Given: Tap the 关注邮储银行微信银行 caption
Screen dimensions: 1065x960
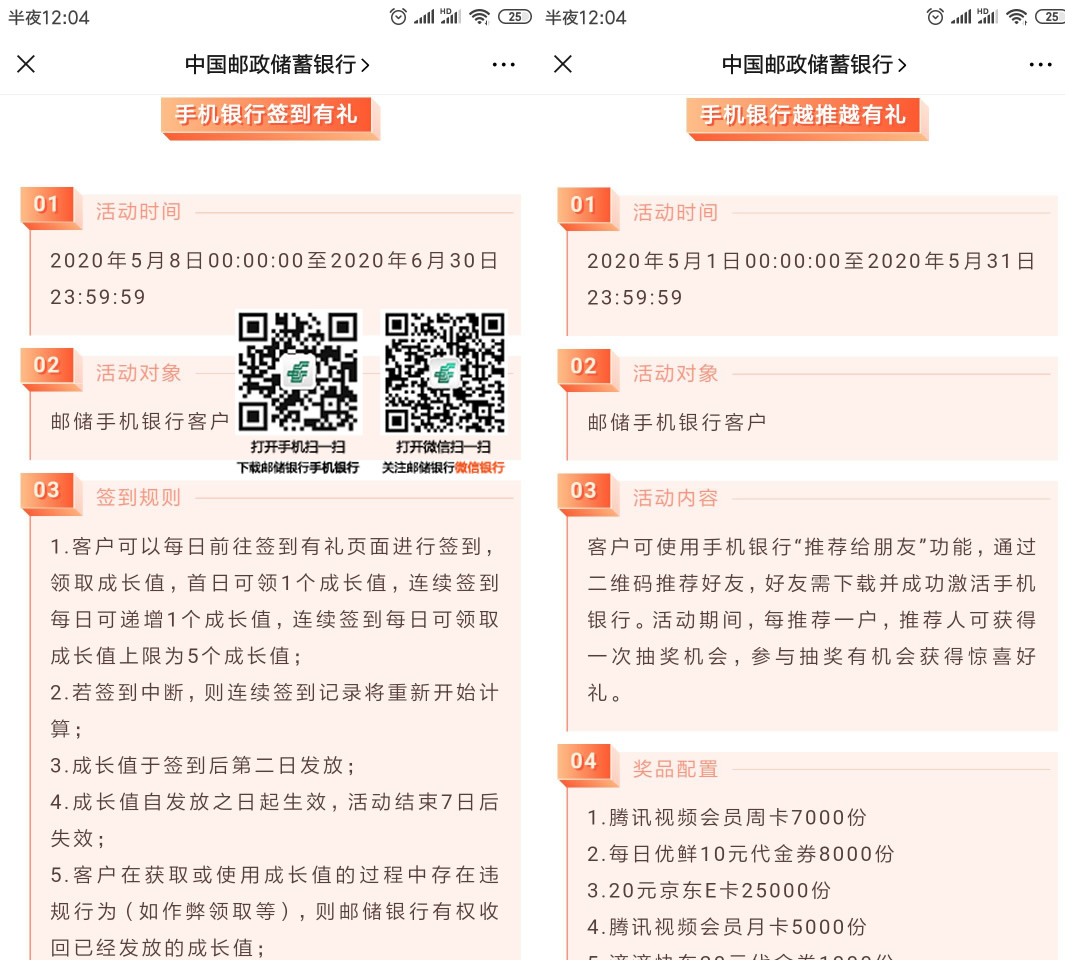Looking at the screenshot, I should [x=444, y=467].
